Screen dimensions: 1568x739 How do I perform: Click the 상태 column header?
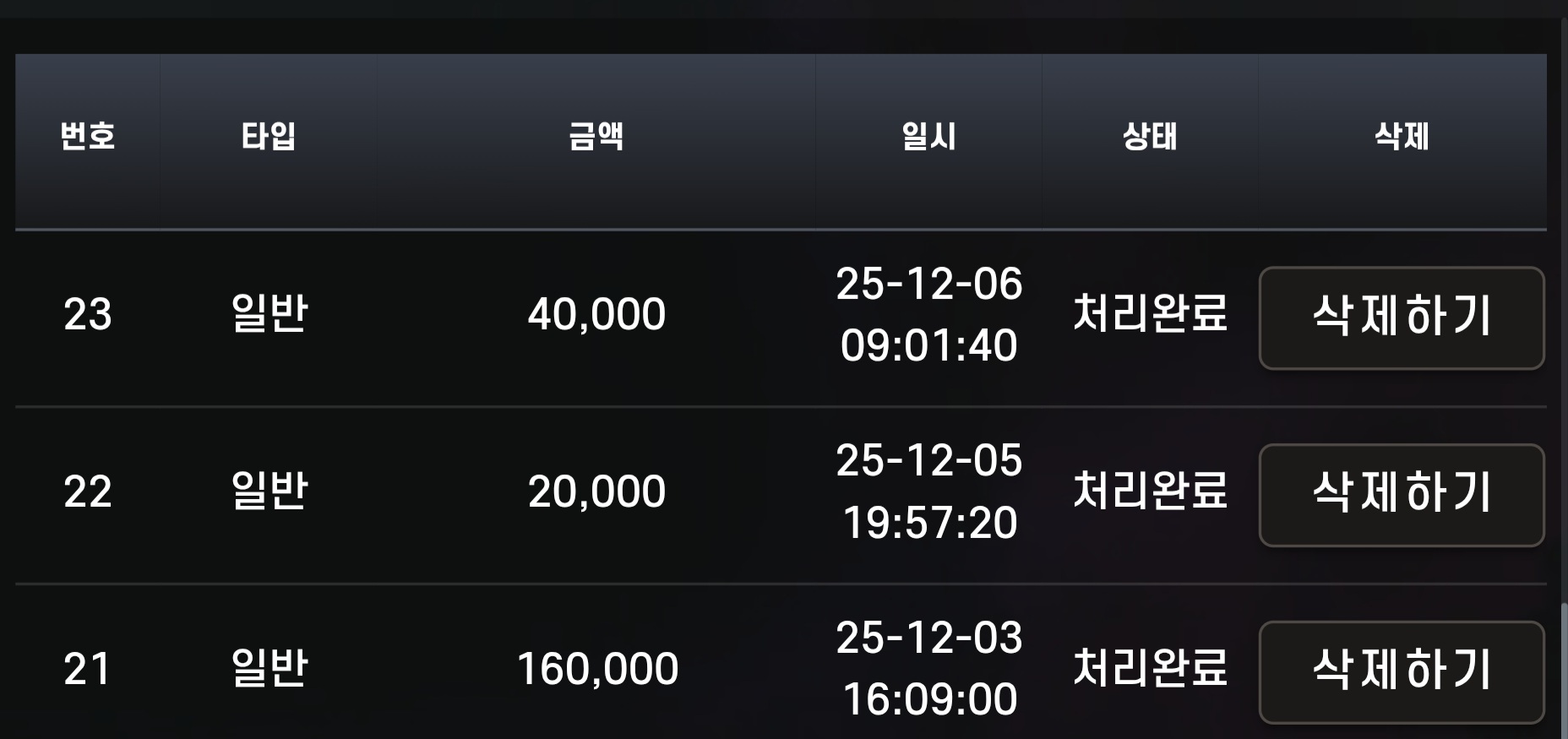(x=1150, y=136)
